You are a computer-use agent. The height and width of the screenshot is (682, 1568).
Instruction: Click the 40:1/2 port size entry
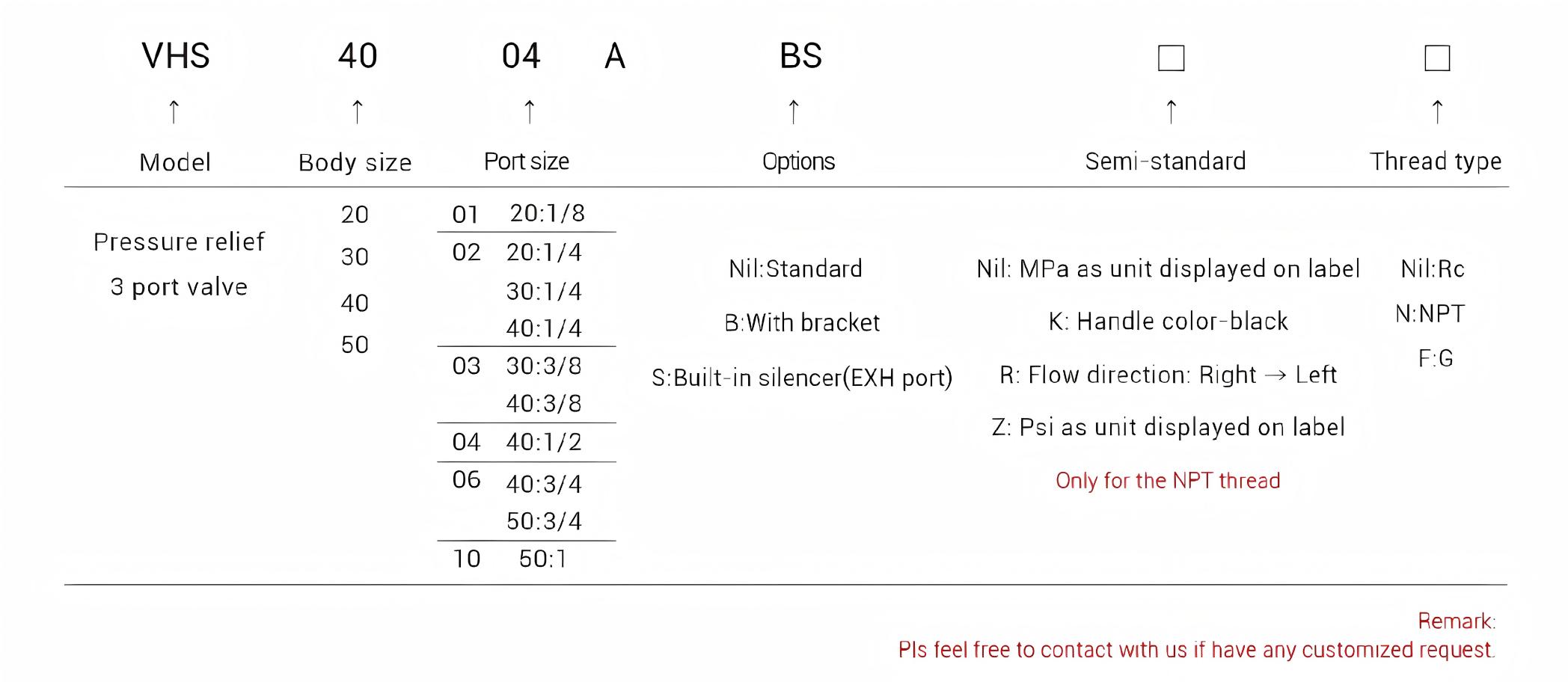coord(544,442)
